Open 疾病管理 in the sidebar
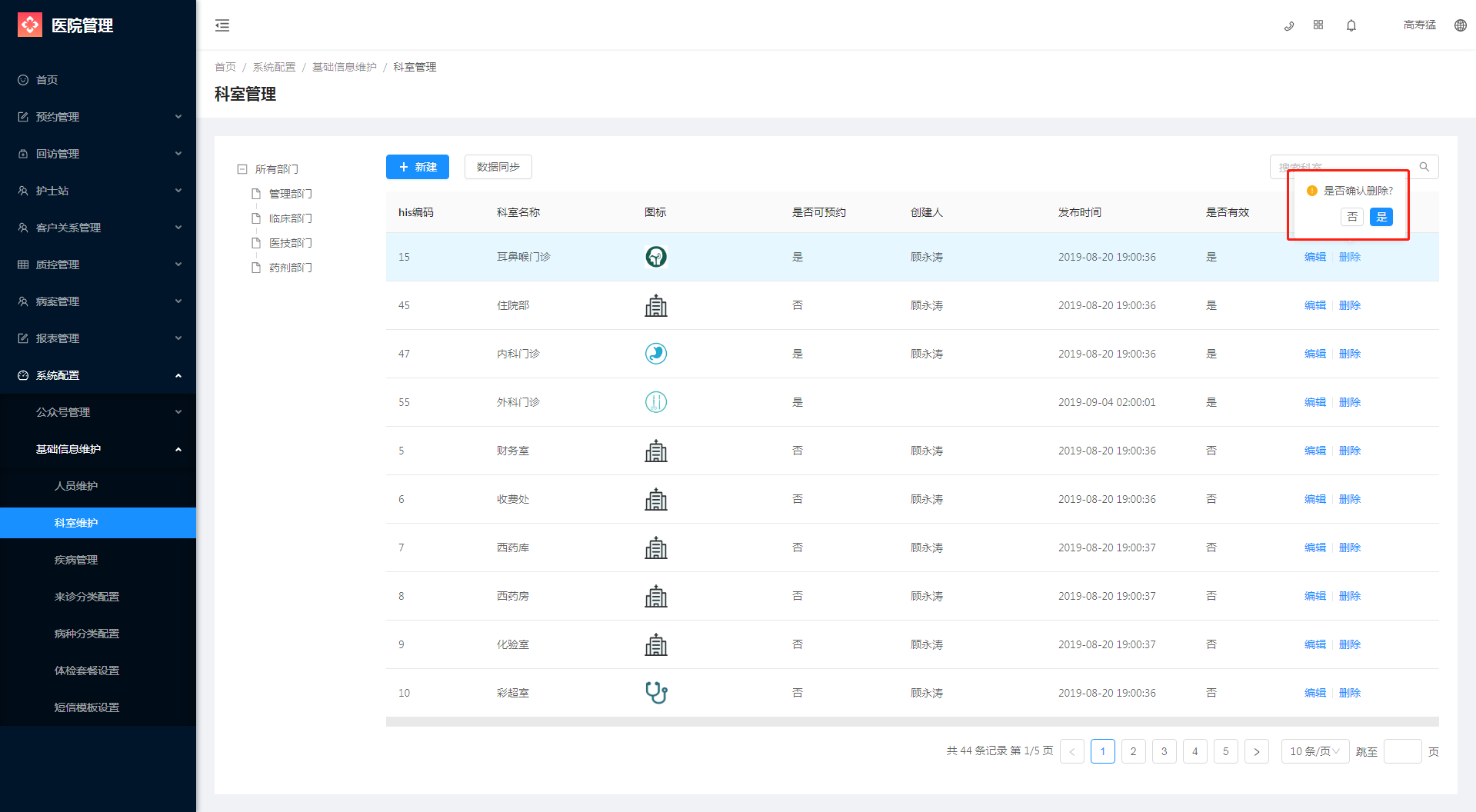This screenshot has width=1476, height=812. coord(98,560)
